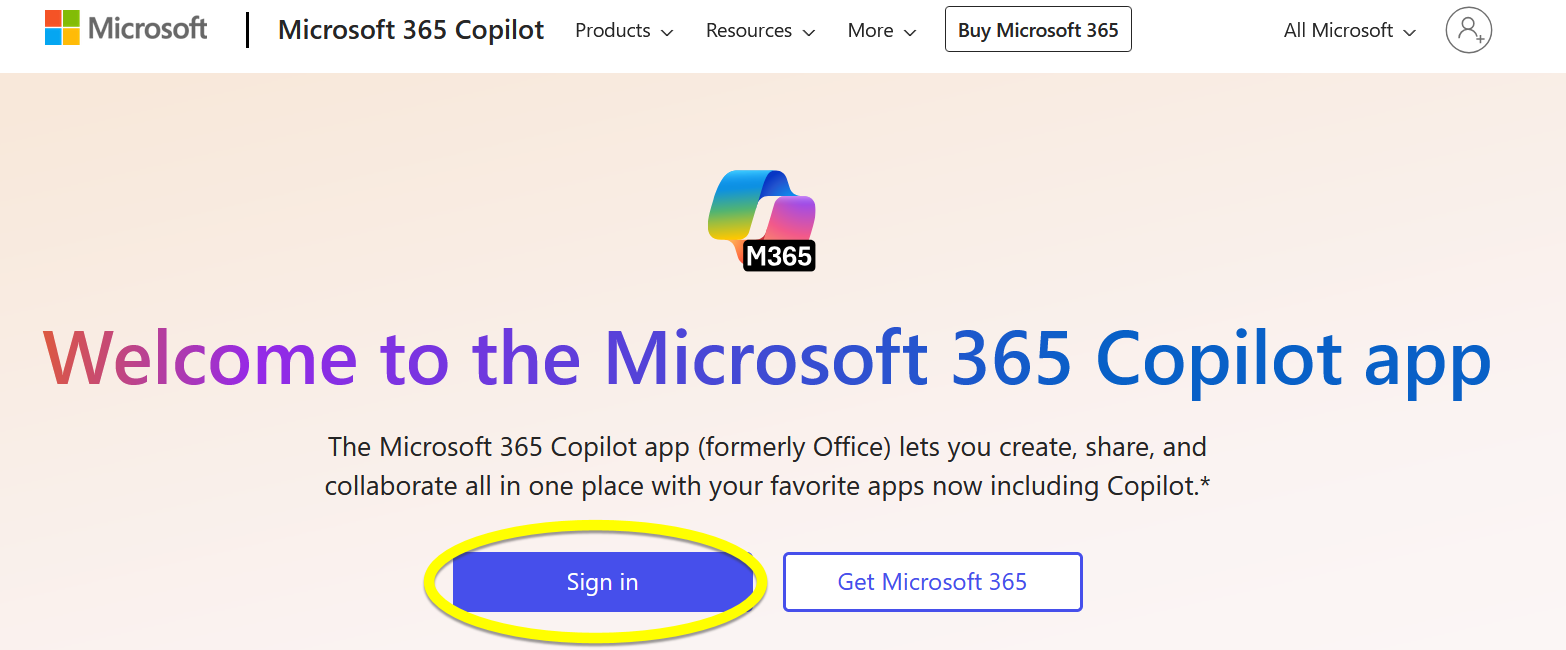Expand the chevron next to Products
This screenshot has width=1566, height=650.
click(667, 33)
